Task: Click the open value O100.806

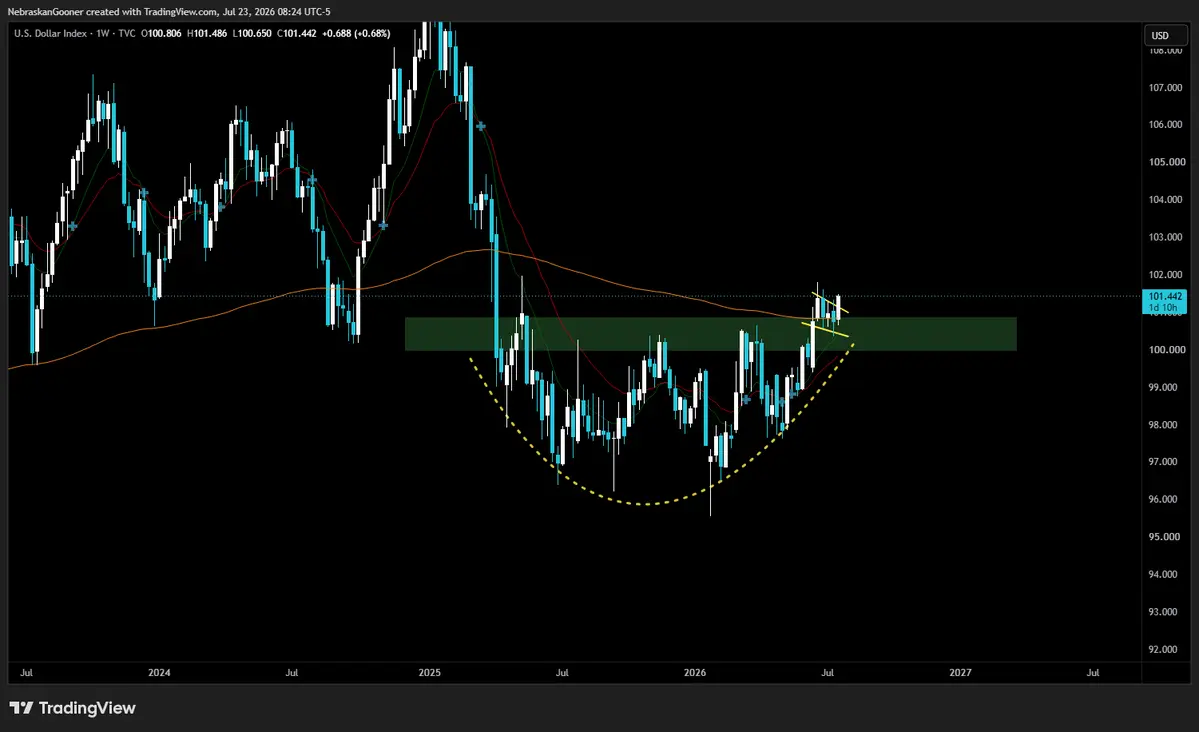Action: click(161, 34)
